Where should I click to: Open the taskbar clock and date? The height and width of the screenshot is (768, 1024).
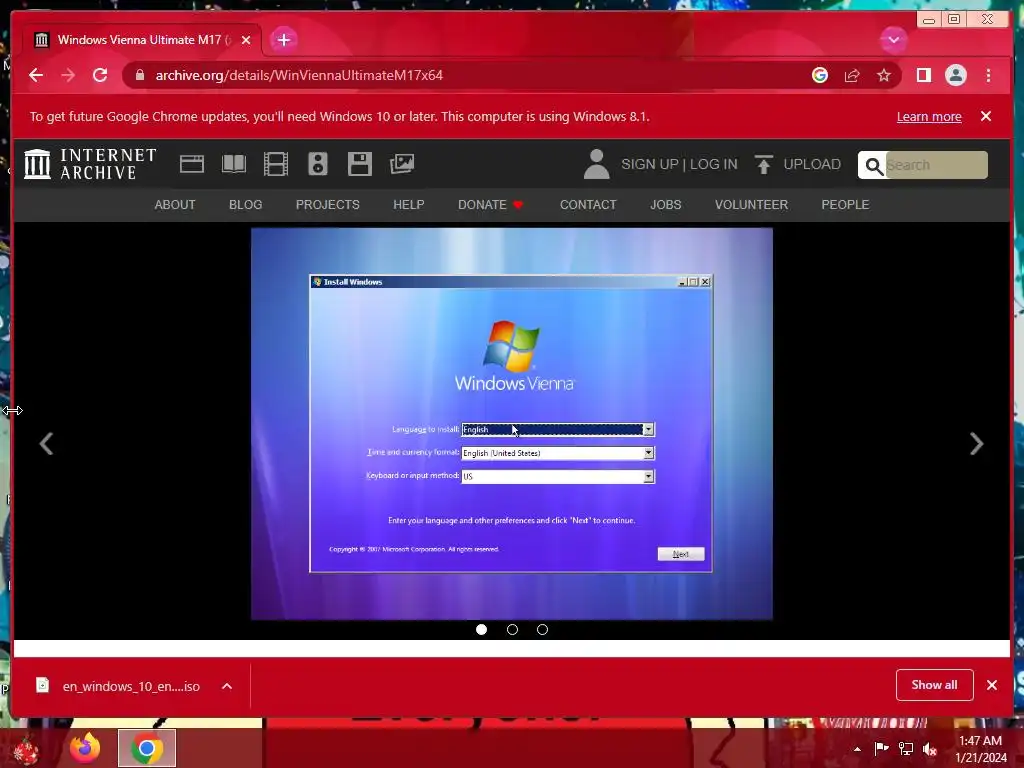coord(981,749)
